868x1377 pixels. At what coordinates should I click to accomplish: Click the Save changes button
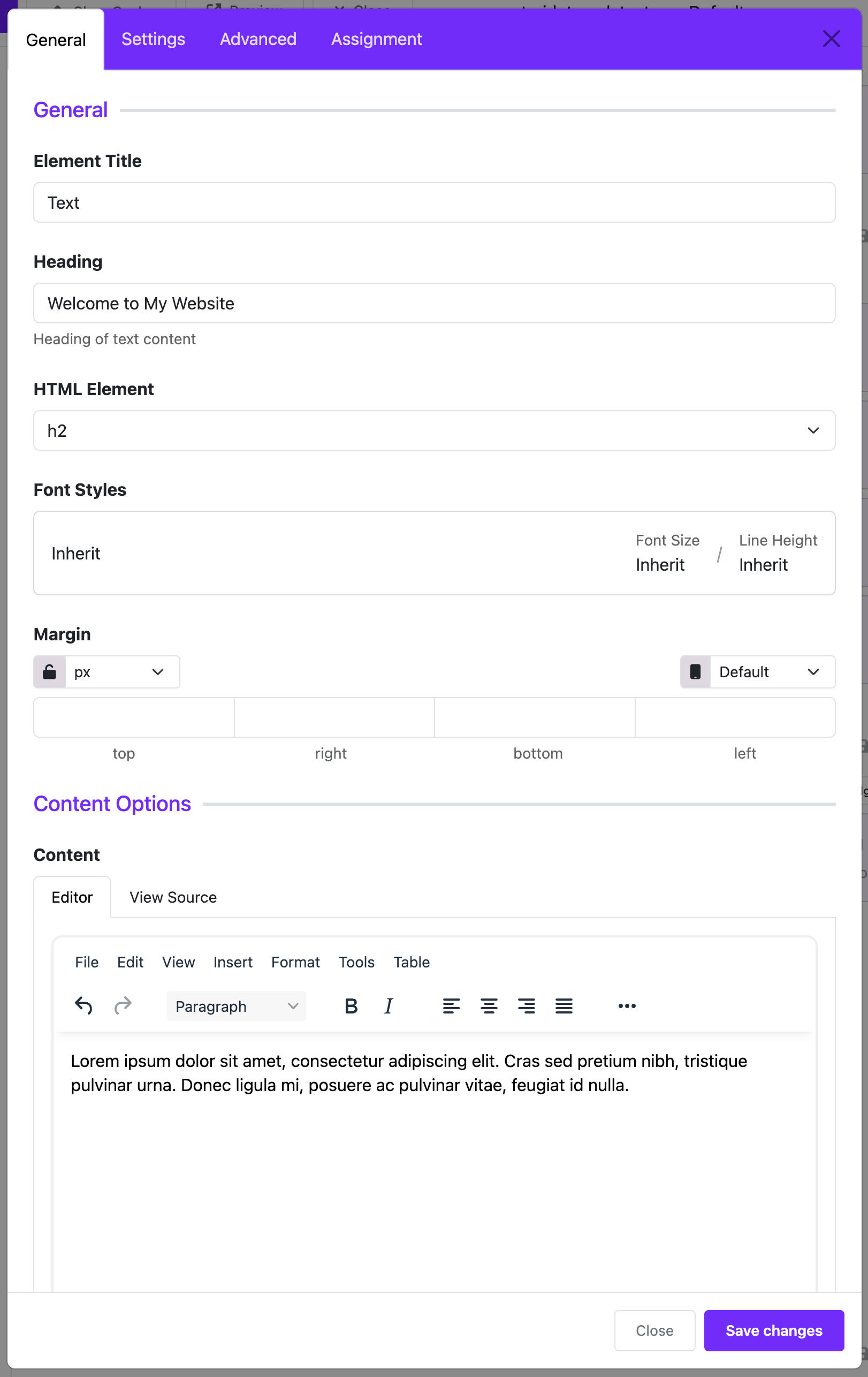pos(774,1330)
